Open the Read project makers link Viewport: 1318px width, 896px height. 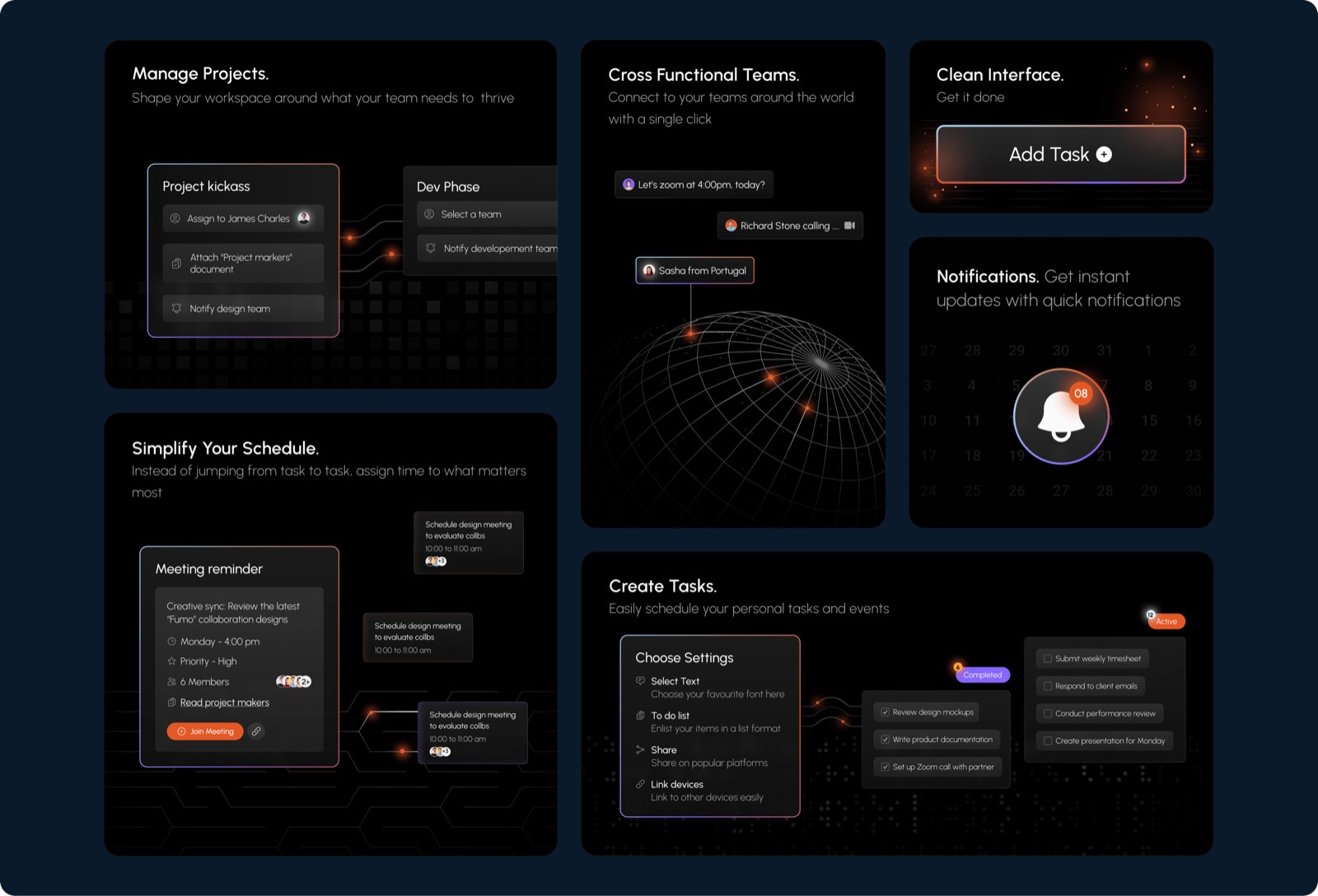[x=225, y=702]
